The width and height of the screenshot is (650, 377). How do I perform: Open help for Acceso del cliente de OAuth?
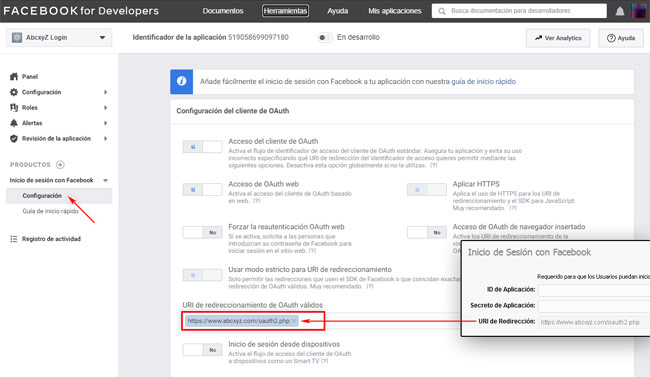pyautogui.click(x=433, y=165)
